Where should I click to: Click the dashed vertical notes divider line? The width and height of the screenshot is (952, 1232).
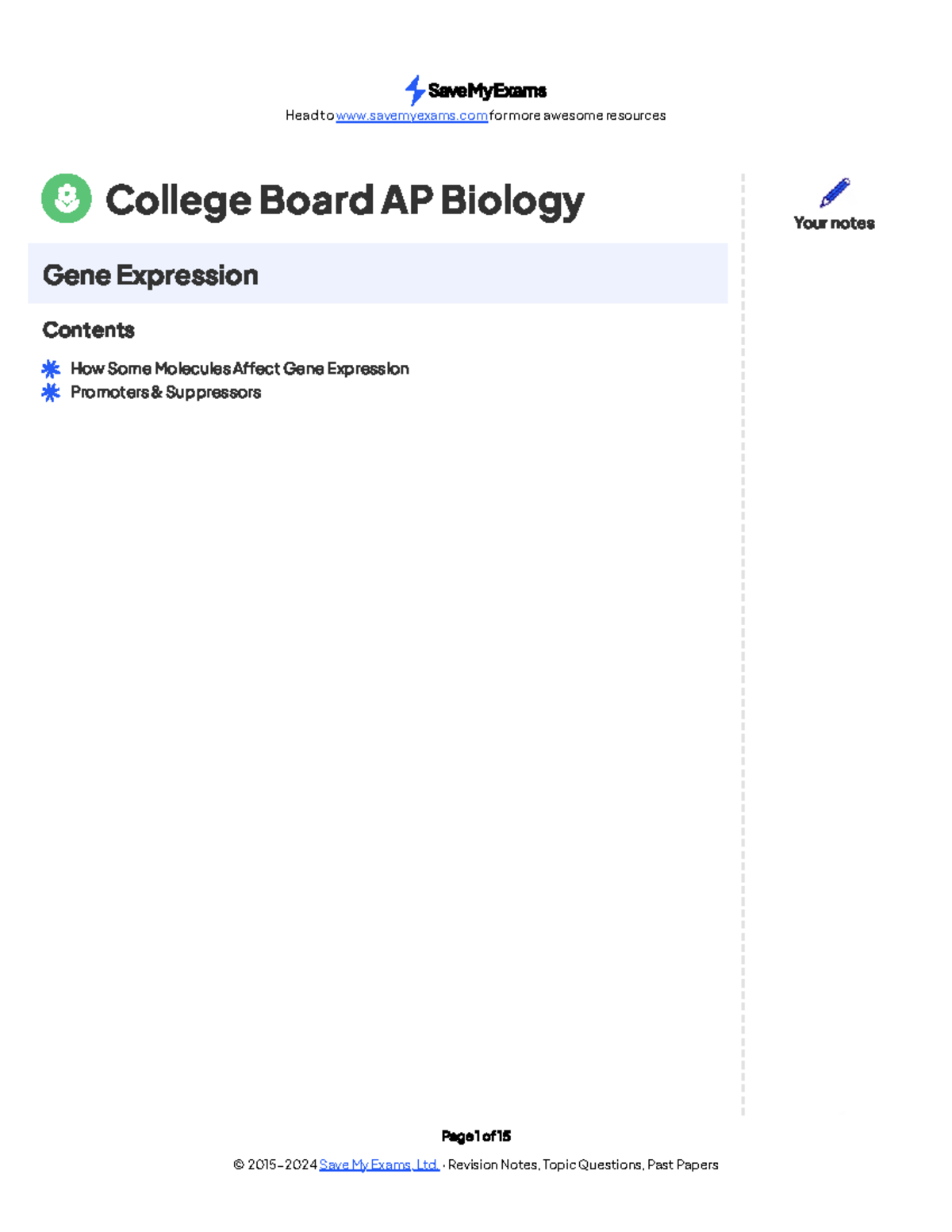pos(743,635)
